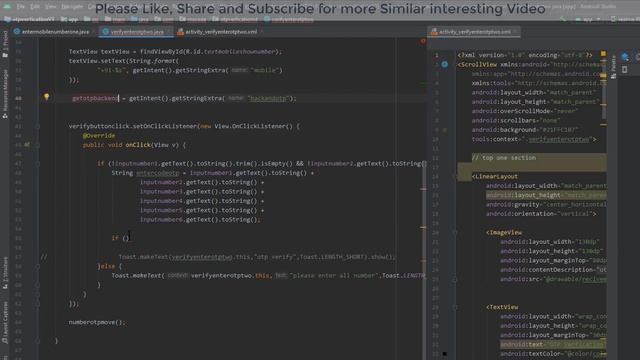Click the "// top one section" comment
The width and height of the screenshot is (640, 360).
coord(504,158)
